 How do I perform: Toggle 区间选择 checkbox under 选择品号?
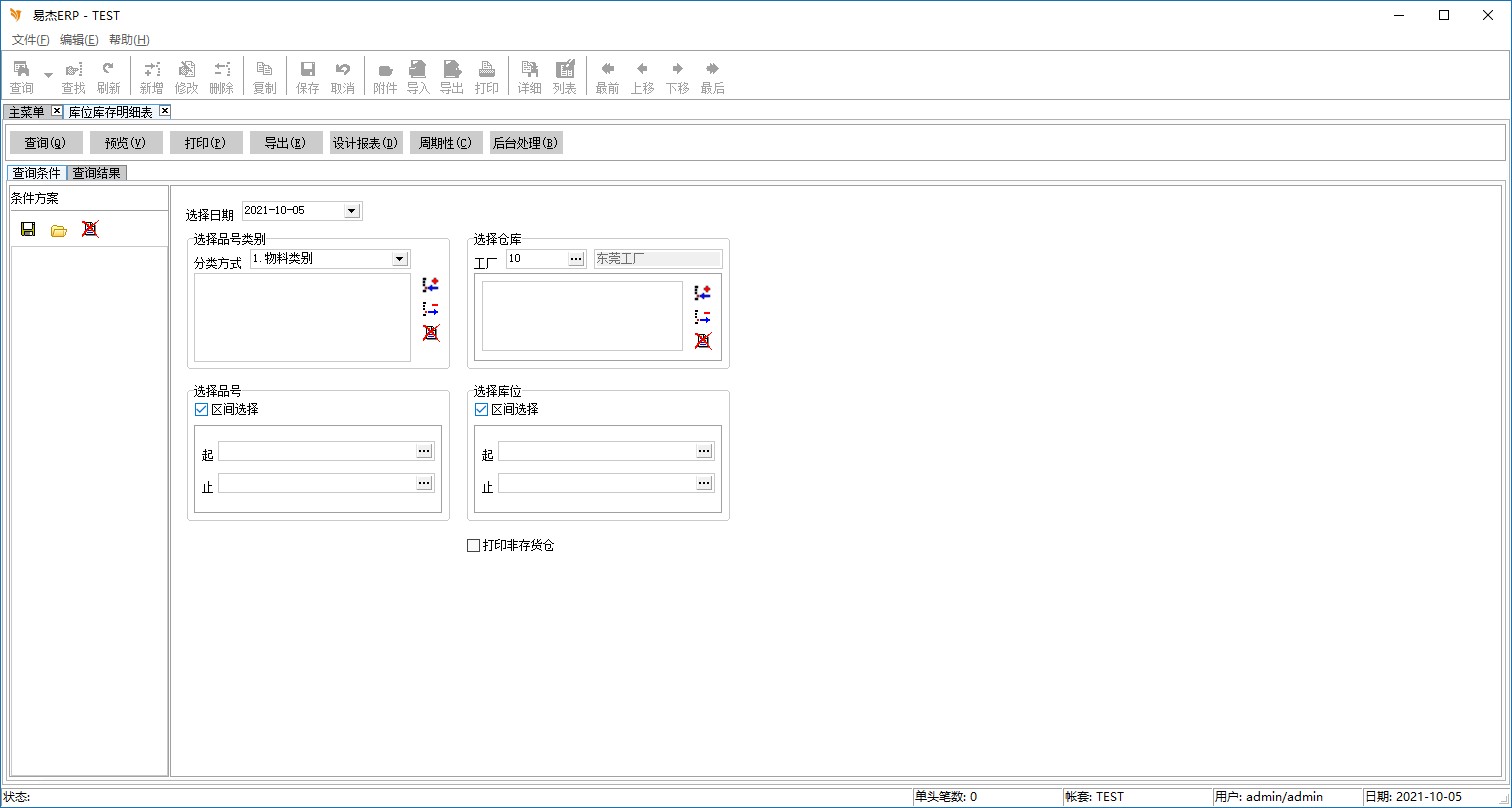coord(201,409)
